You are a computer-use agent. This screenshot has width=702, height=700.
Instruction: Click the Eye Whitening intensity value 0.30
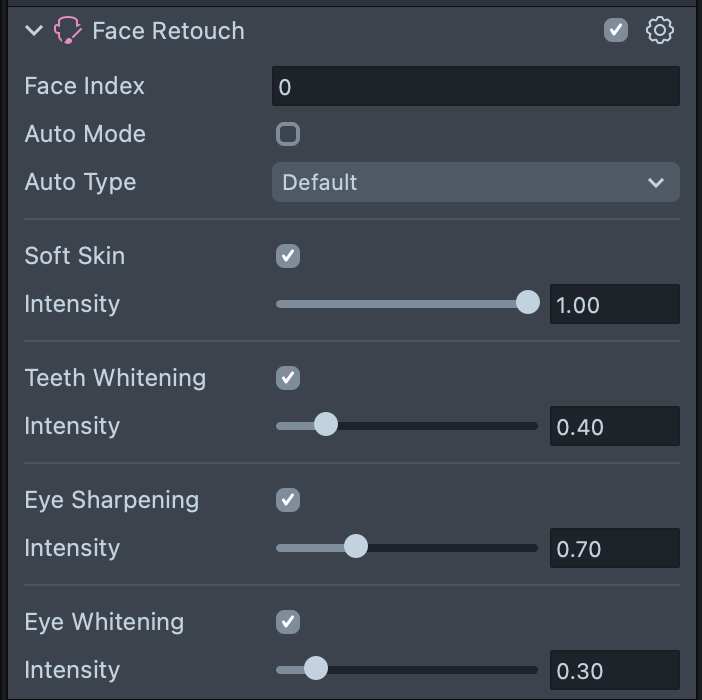(614, 670)
